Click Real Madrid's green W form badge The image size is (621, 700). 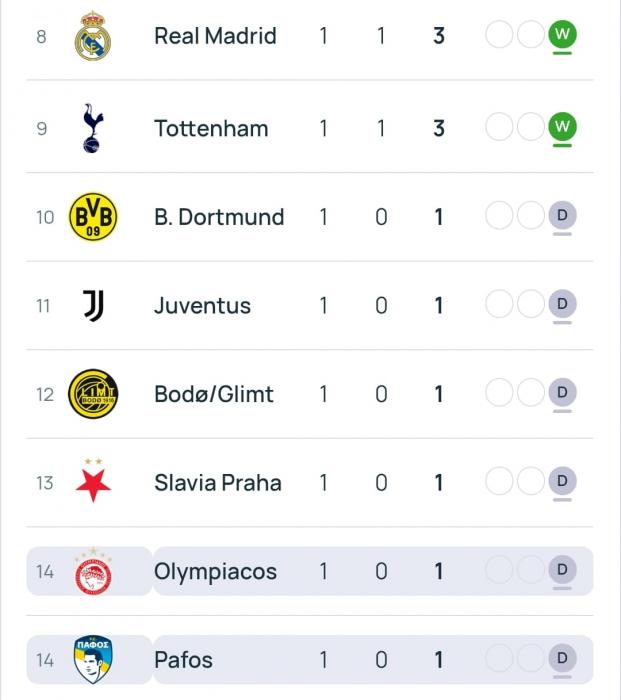tap(562, 36)
